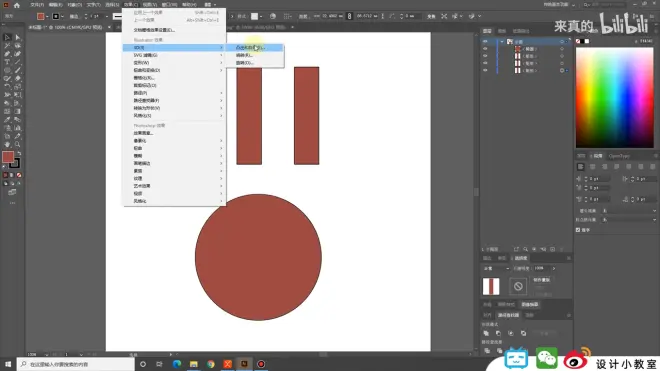This screenshot has height=371, width=660.
Task: Toggle eye of first rectangle sublayer
Action: point(485,56)
